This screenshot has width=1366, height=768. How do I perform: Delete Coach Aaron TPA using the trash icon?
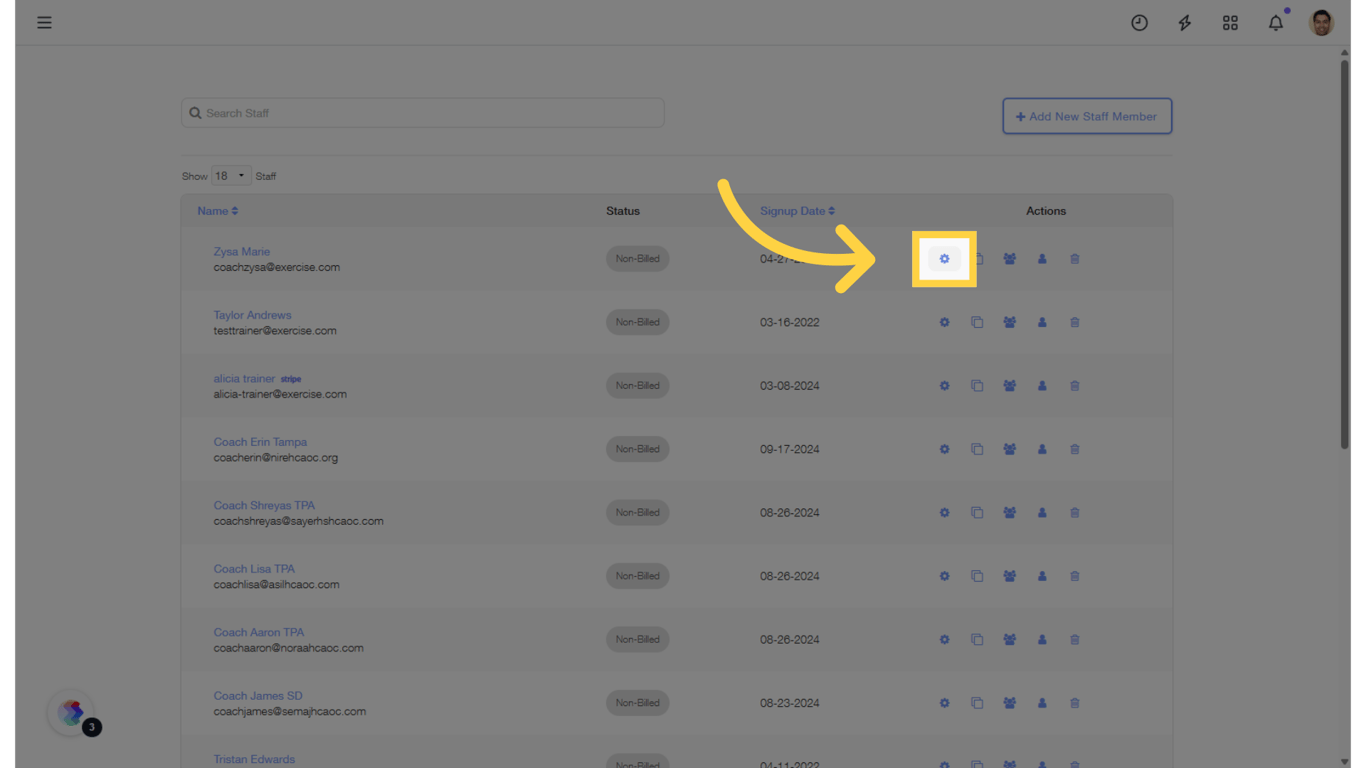point(1075,640)
